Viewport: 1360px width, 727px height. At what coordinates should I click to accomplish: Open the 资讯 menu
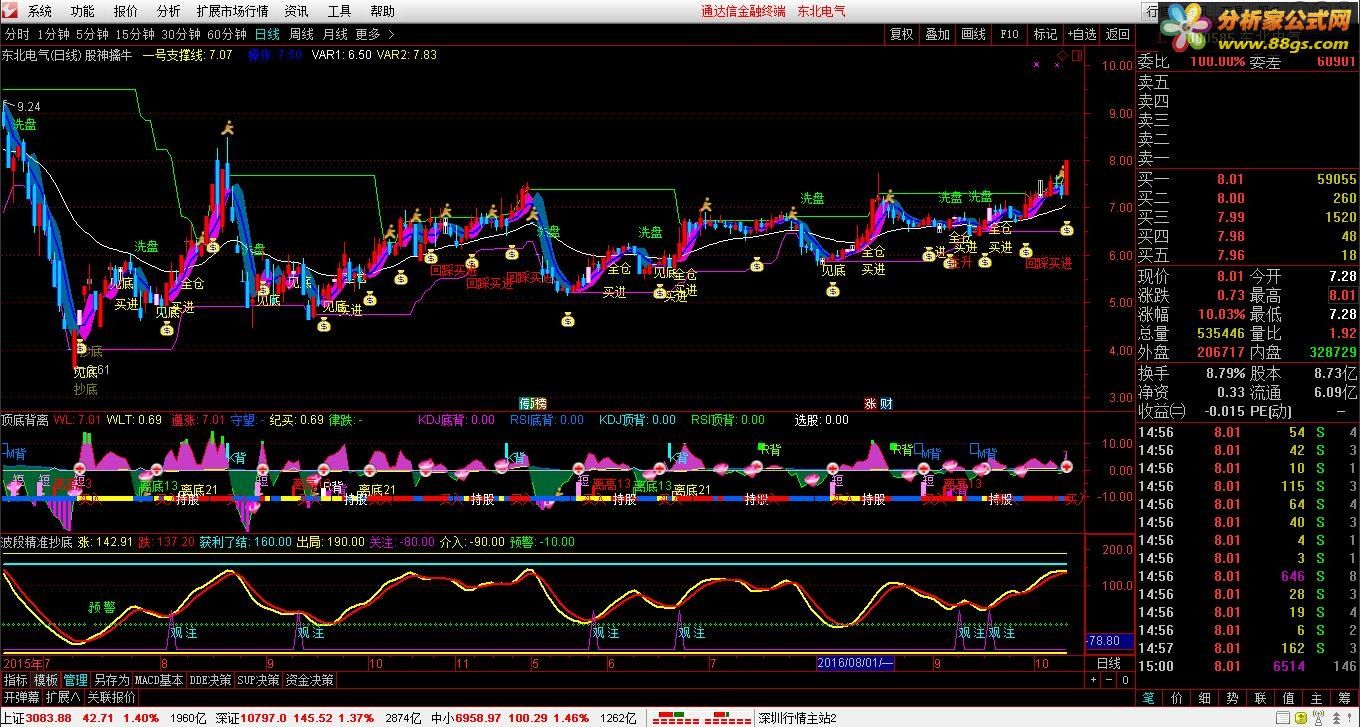296,11
